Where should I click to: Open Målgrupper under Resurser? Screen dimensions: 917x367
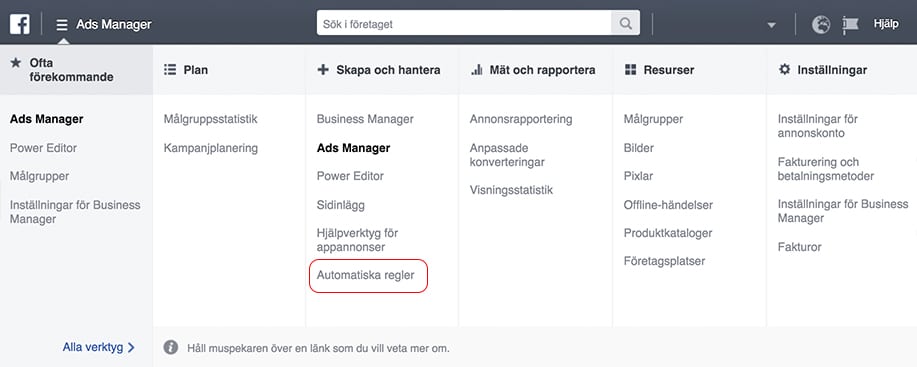pyautogui.click(x=653, y=119)
